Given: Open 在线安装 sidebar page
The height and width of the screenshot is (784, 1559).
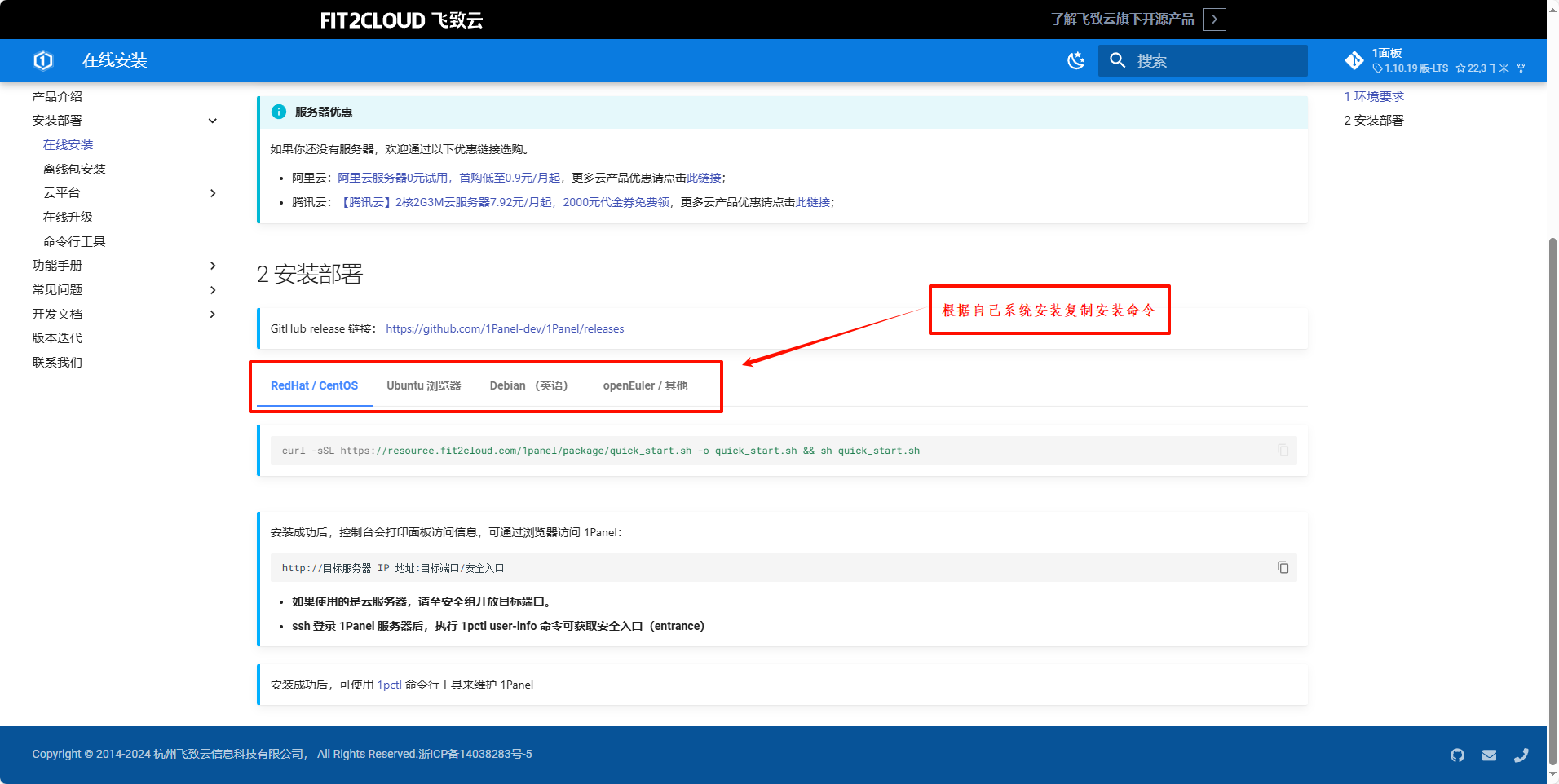Looking at the screenshot, I should tap(68, 144).
